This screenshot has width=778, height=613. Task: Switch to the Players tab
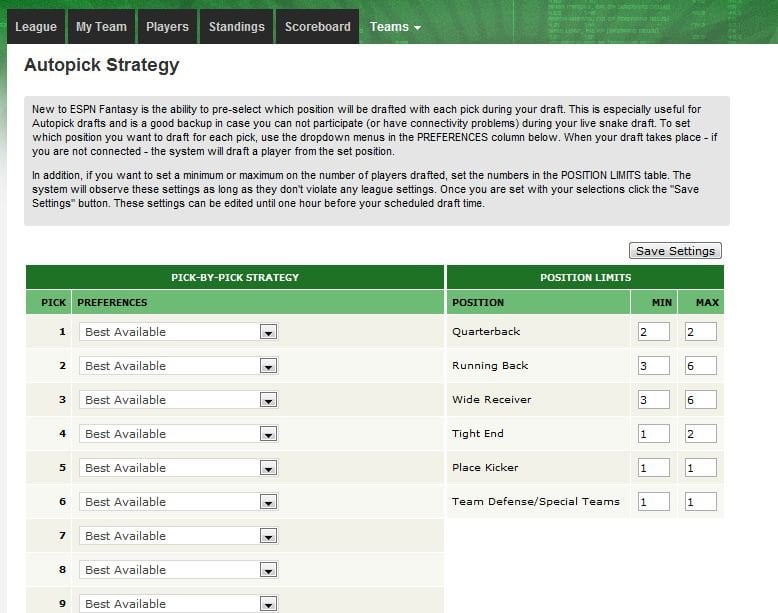[x=167, y=27]
